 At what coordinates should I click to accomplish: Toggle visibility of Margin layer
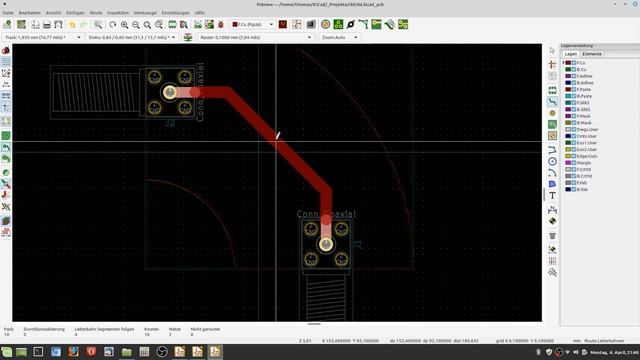click(x=574, y=162)
